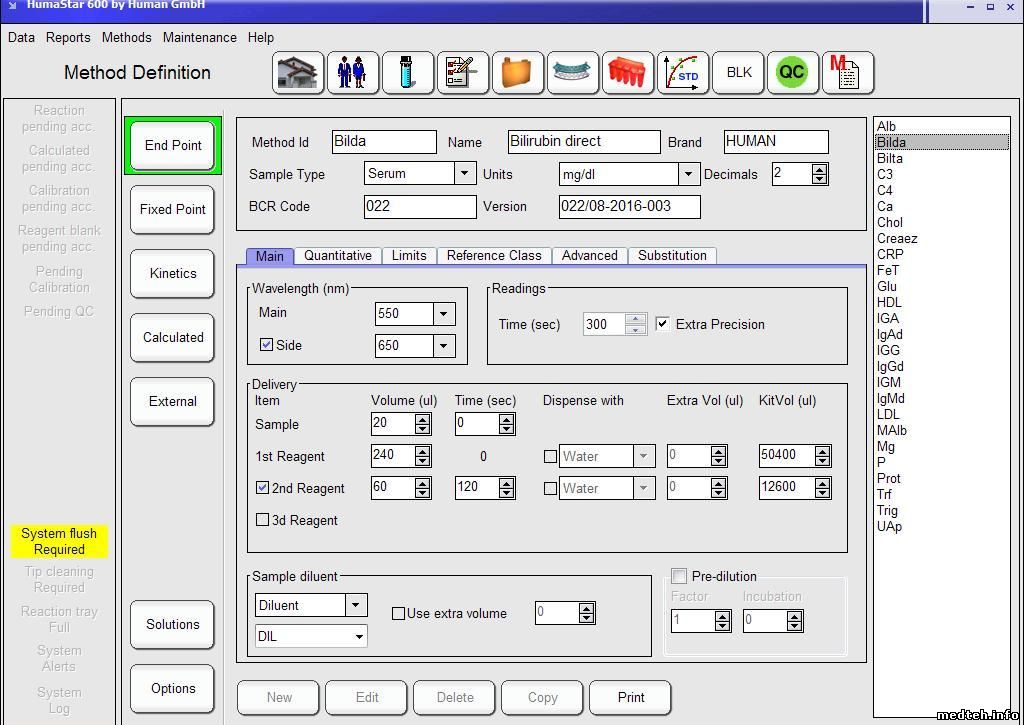Toggle the Extra Precision checkbox
Viewport: 1024px width, 725px height.
pyautogui.click(x=662, y=324)
